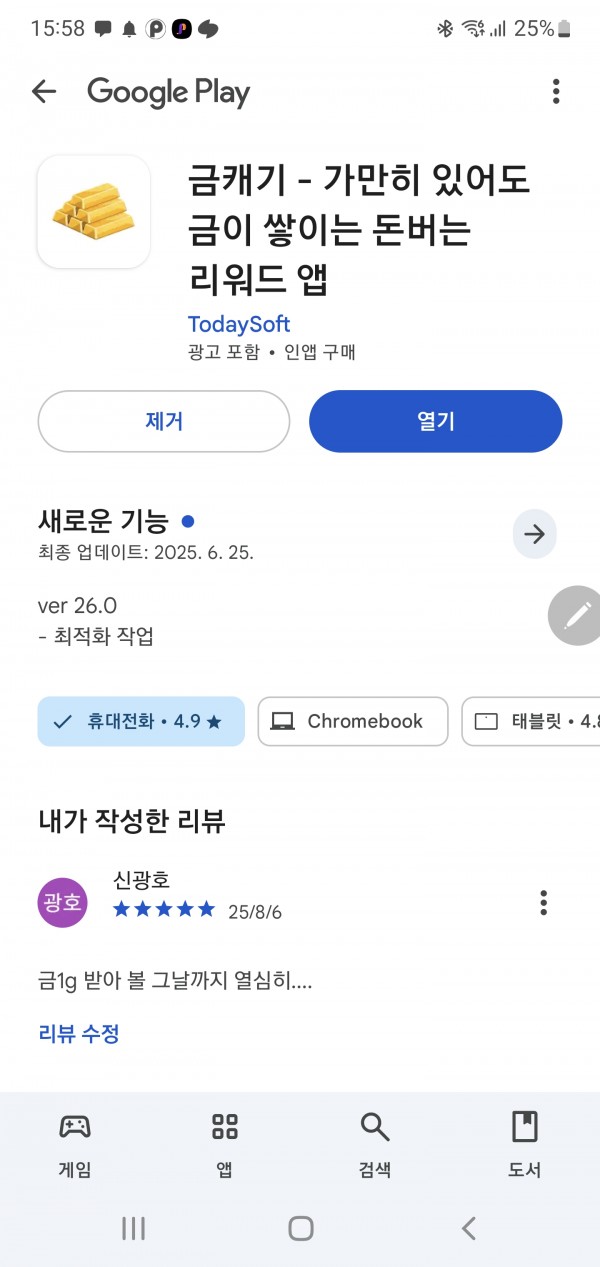Select the Chromebook device chip
600x1267 pixels.
(x=353, y=721)
